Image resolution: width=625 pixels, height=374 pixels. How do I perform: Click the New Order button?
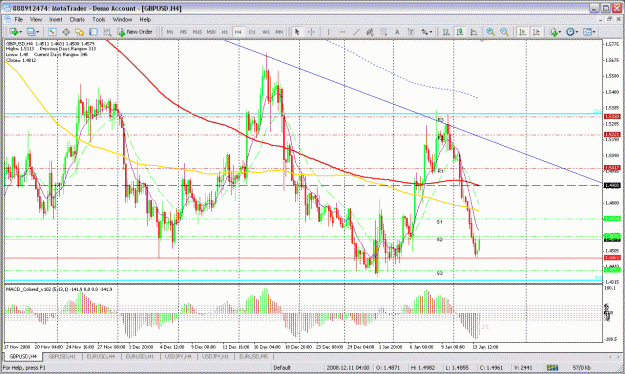point(135,32)
